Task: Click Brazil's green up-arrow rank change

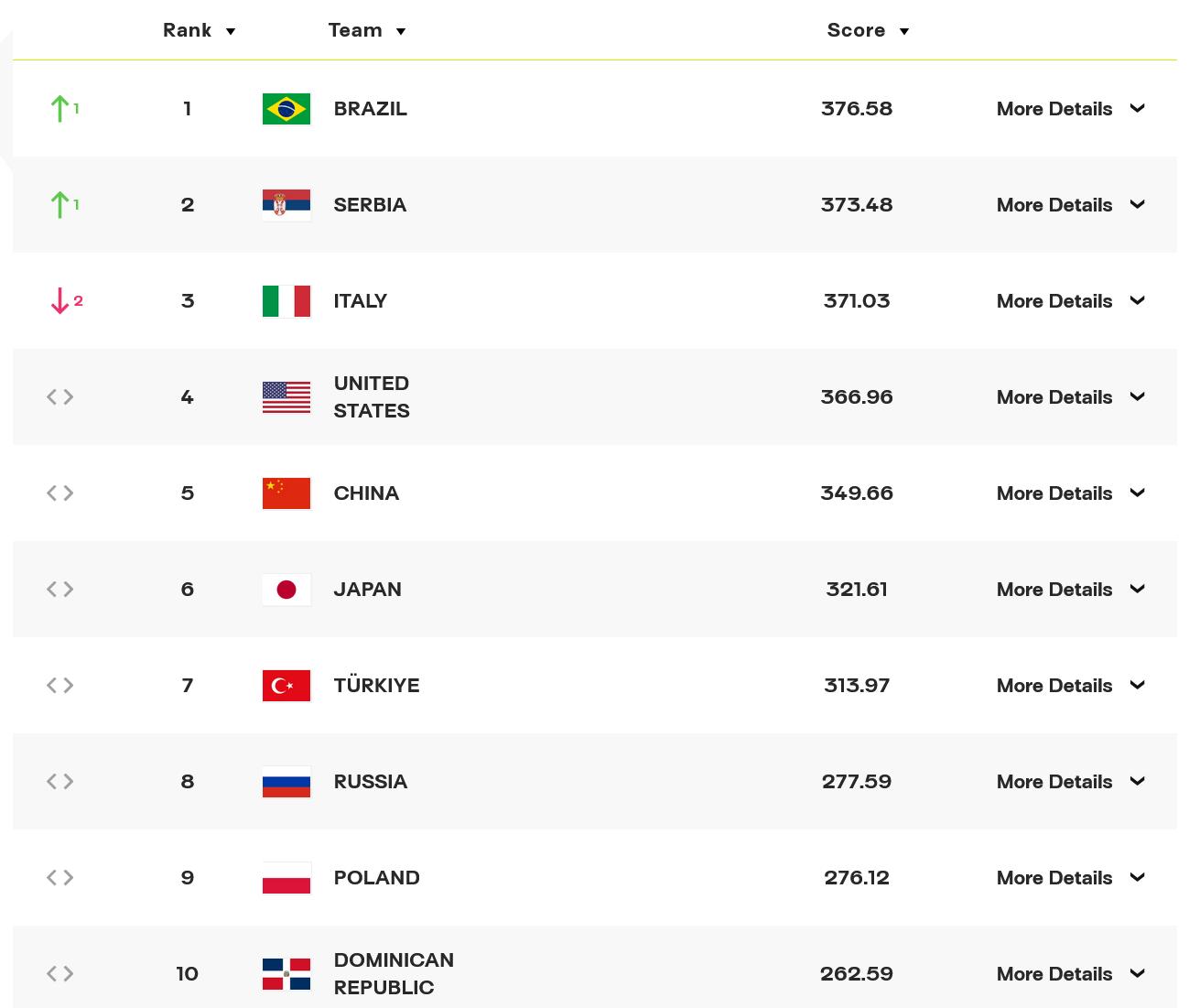Action: (x=60, y=109)
